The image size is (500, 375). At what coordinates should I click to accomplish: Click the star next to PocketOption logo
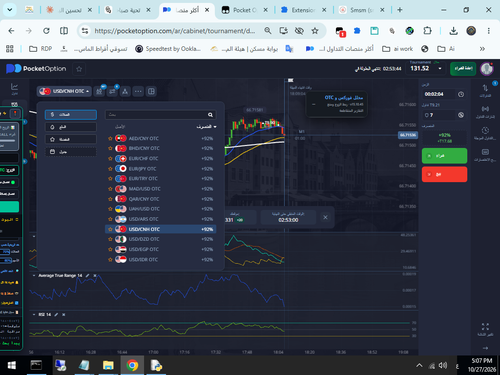(79, 69)
